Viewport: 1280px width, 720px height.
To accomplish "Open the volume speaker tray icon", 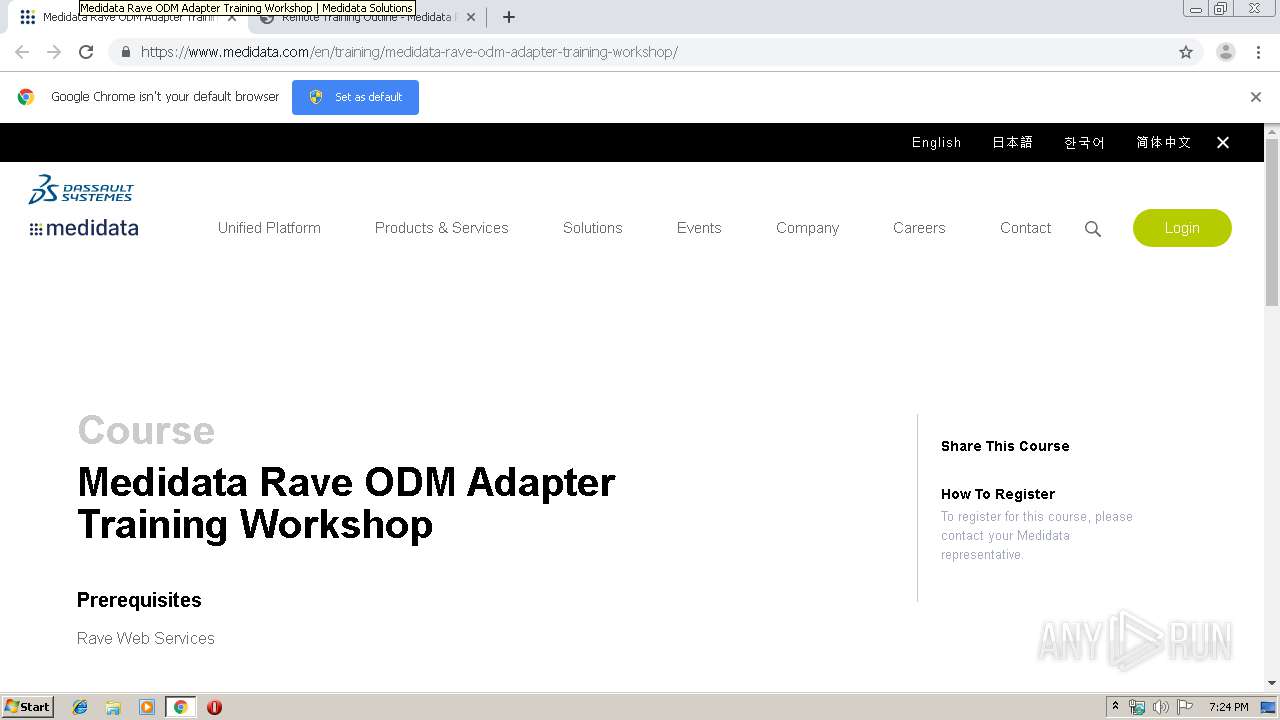I will click(1161, 707).
